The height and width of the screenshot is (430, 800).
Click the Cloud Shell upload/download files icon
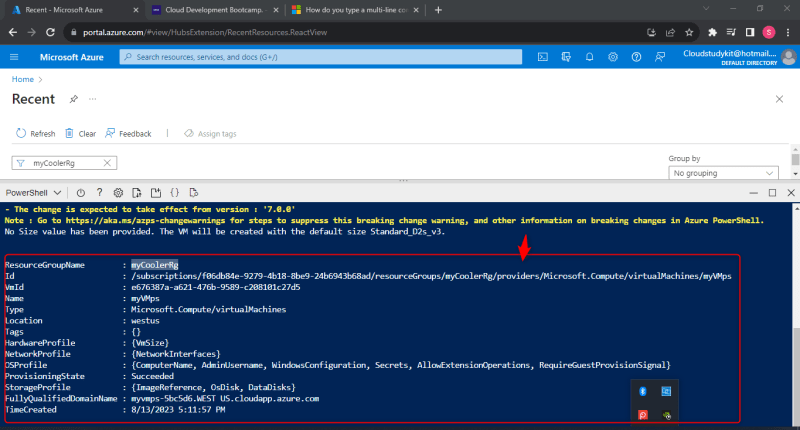[x=137, y=193]
